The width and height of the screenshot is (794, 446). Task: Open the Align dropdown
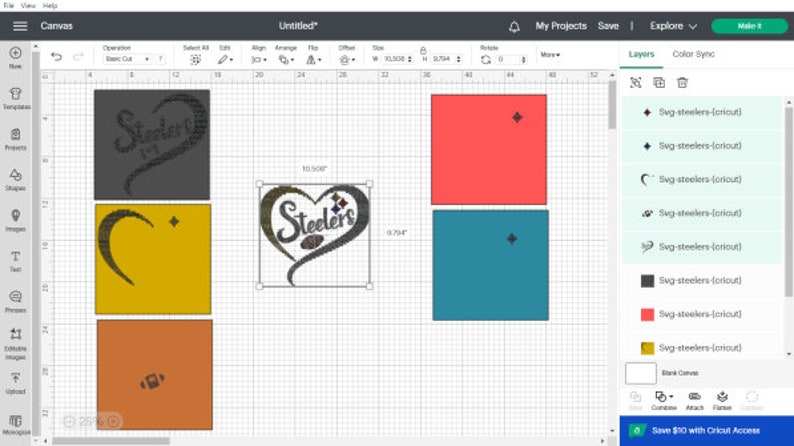[x=259, y=60]
